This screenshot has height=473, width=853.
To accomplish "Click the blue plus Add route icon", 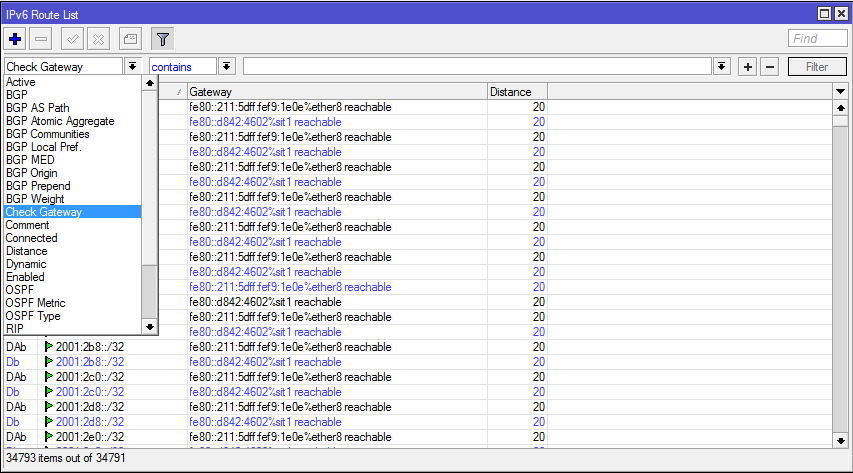I will pos(15,39).
